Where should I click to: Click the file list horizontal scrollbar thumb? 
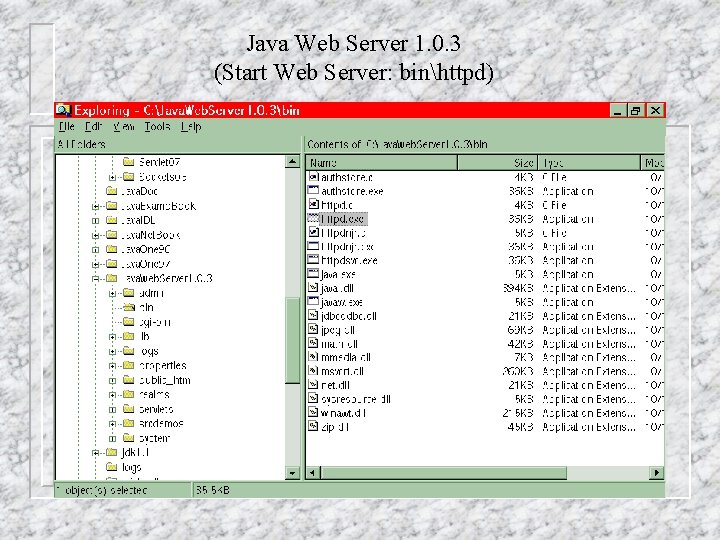444,472
